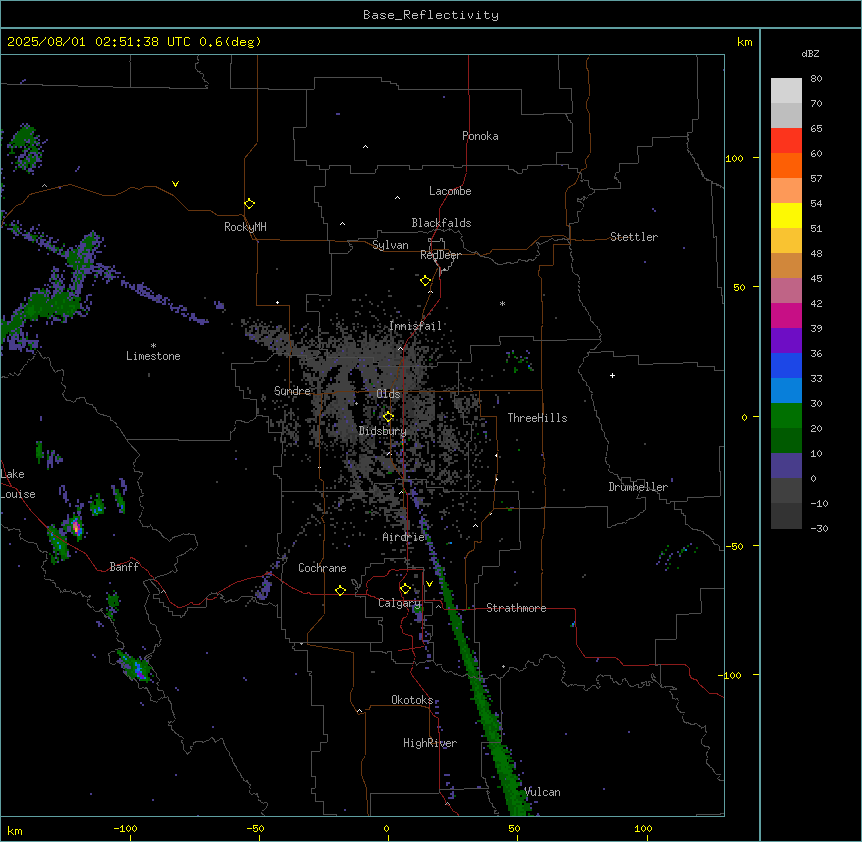The height and width of the screenshot is (842, 862).
Task: Click the Limestone label
Action: pyautogui.click(x=153, y=356)
